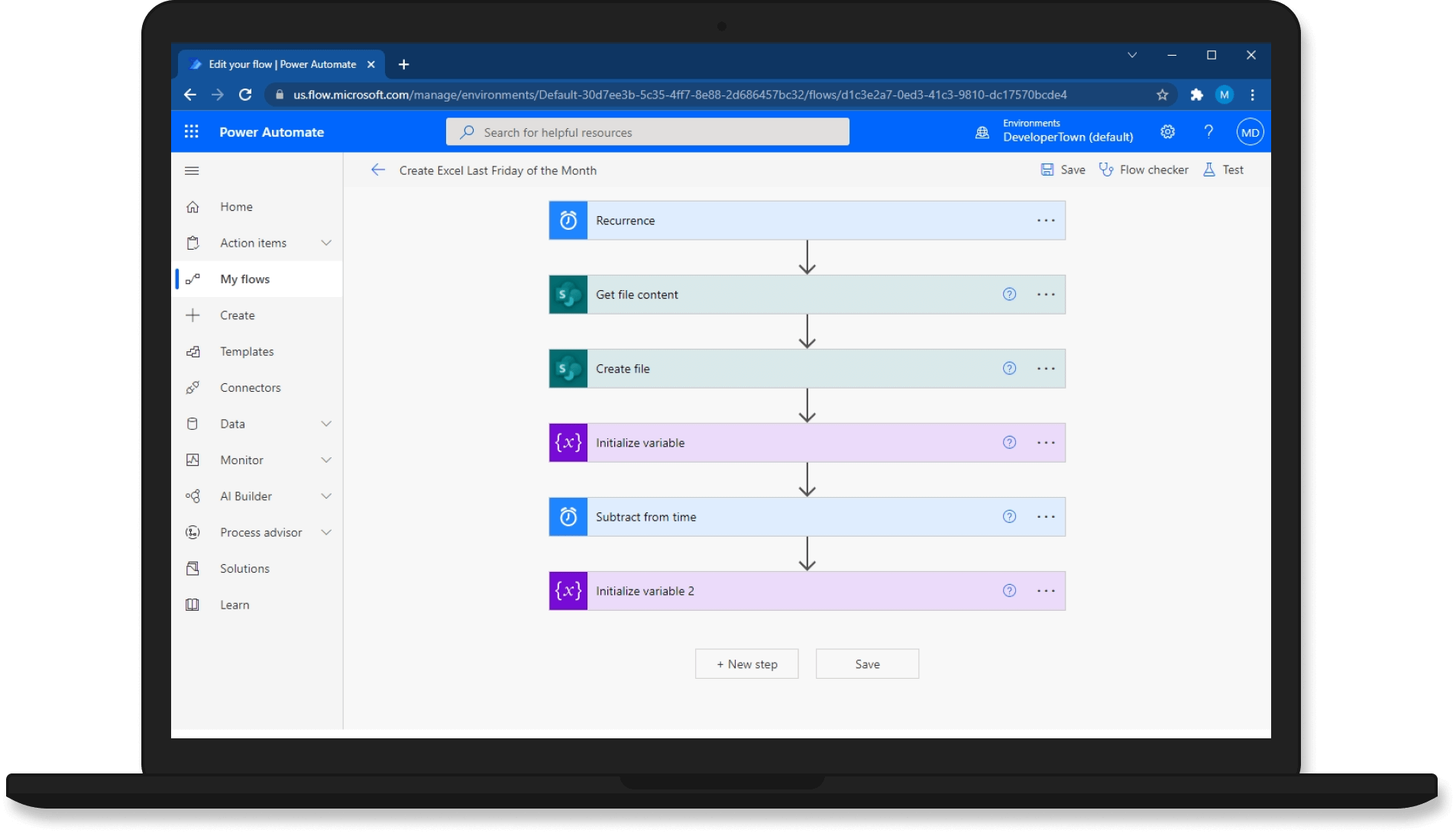Open the app launcher waffle icon
The width and height of the screenshot is (1456, 833).
pyautogui.click(x=191, y=132)
